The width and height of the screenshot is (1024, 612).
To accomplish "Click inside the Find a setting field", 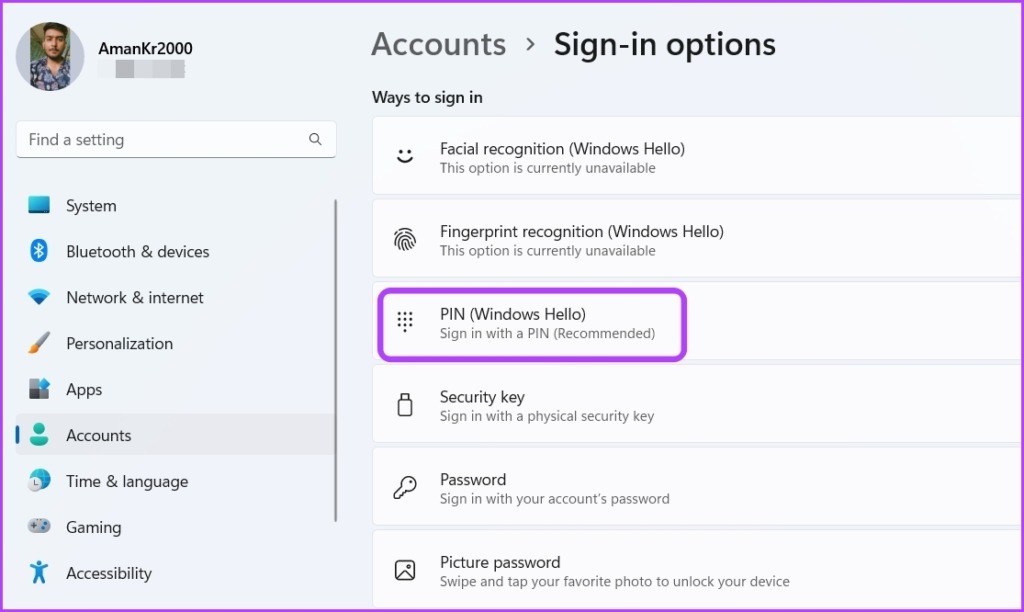I will point(150,139).
